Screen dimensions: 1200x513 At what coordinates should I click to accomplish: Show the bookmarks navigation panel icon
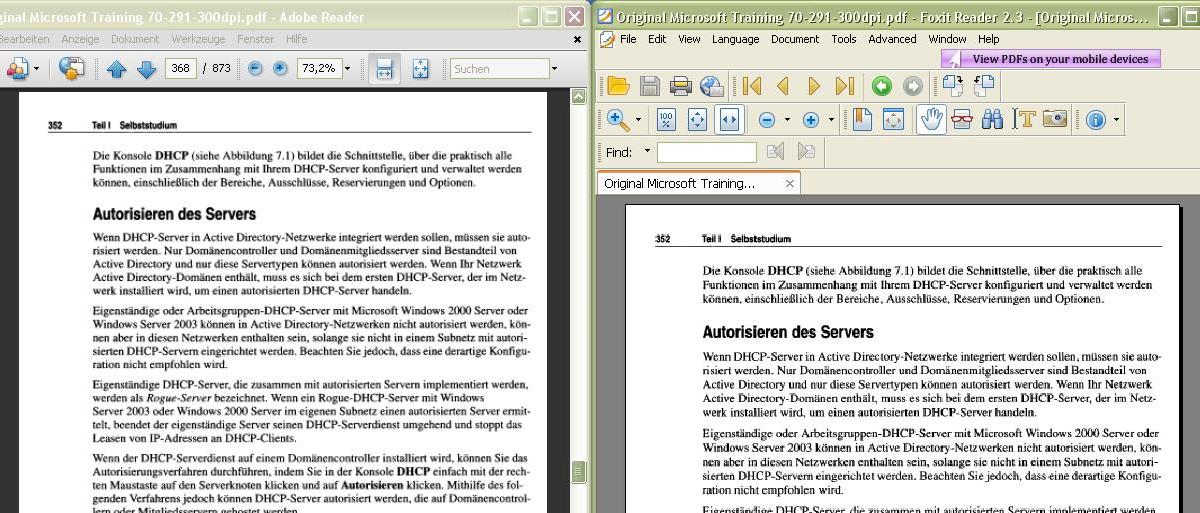coord(862,120)
